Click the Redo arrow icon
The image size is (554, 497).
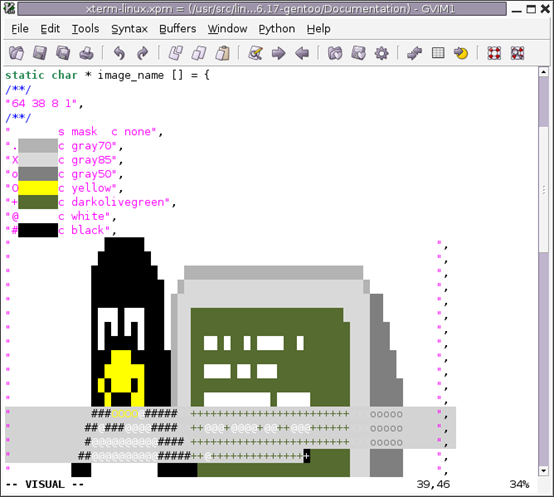[142, 53]
